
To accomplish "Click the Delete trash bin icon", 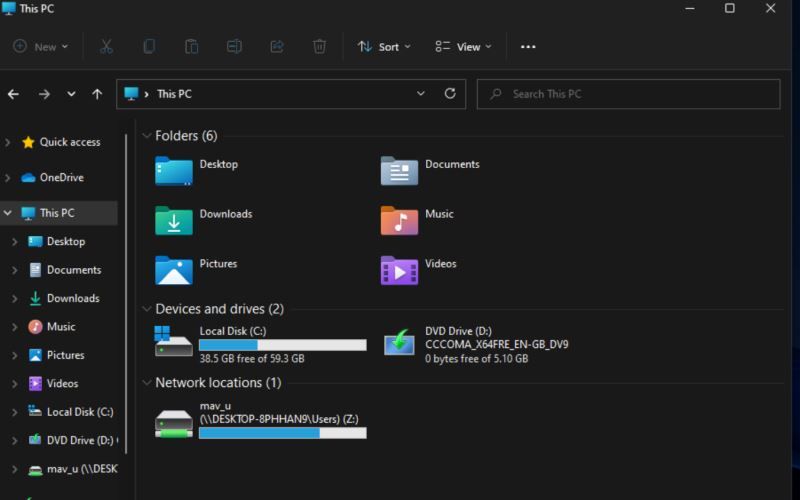I will tap(319, 46).
